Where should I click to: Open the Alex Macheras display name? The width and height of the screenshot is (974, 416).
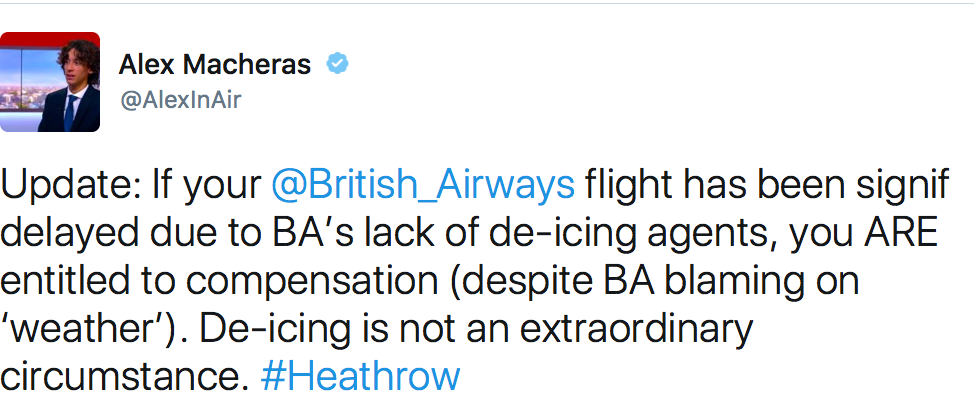click(x=215, y=64)
